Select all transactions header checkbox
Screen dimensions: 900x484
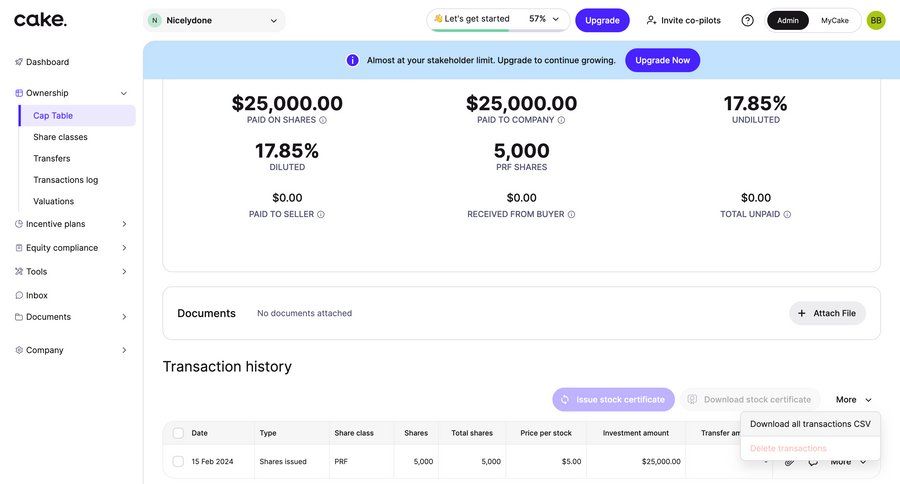(x=178, y=433)
